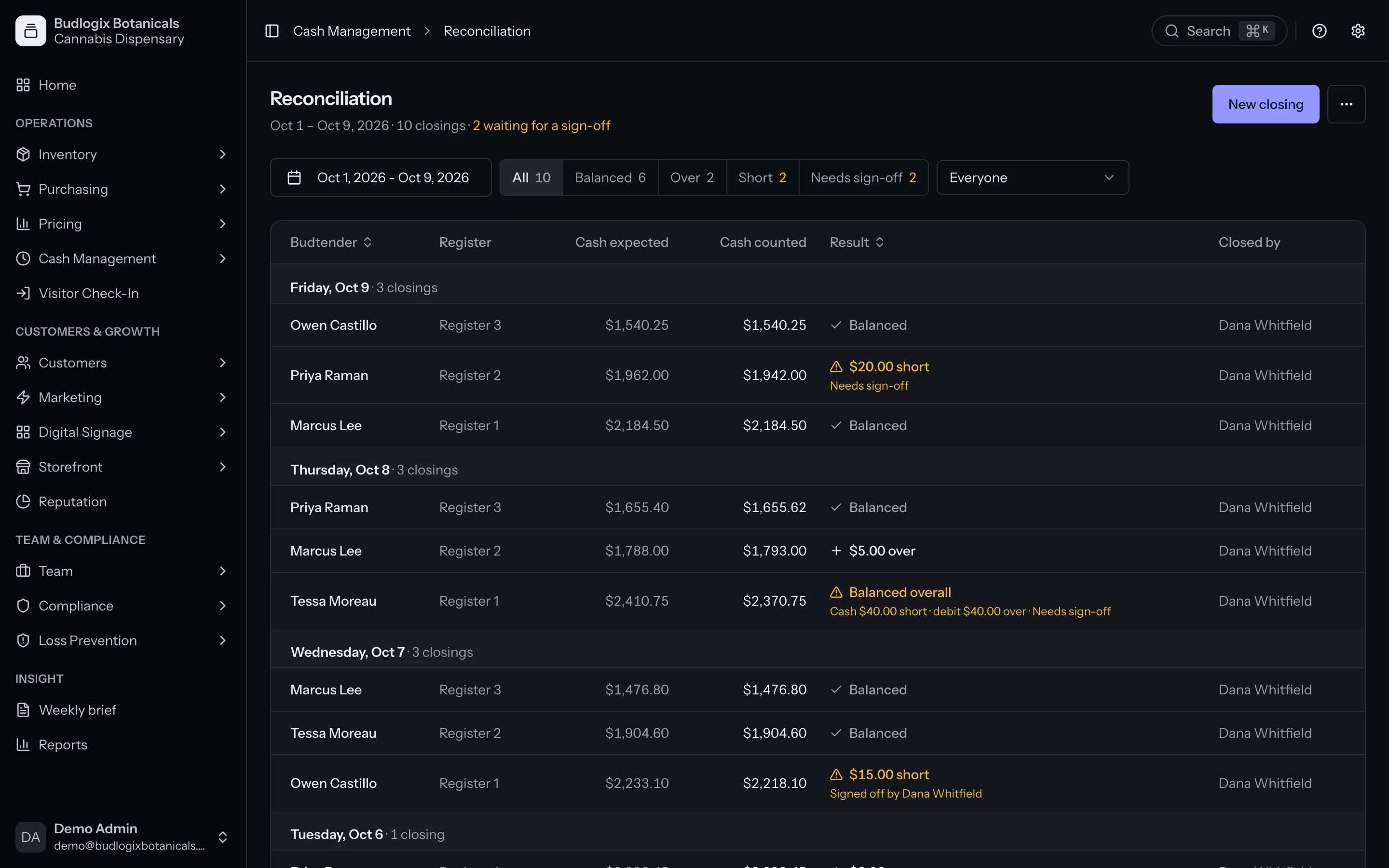Select the All 10 filter tab
Screen dimensions: 1389x868
point(531,177)
